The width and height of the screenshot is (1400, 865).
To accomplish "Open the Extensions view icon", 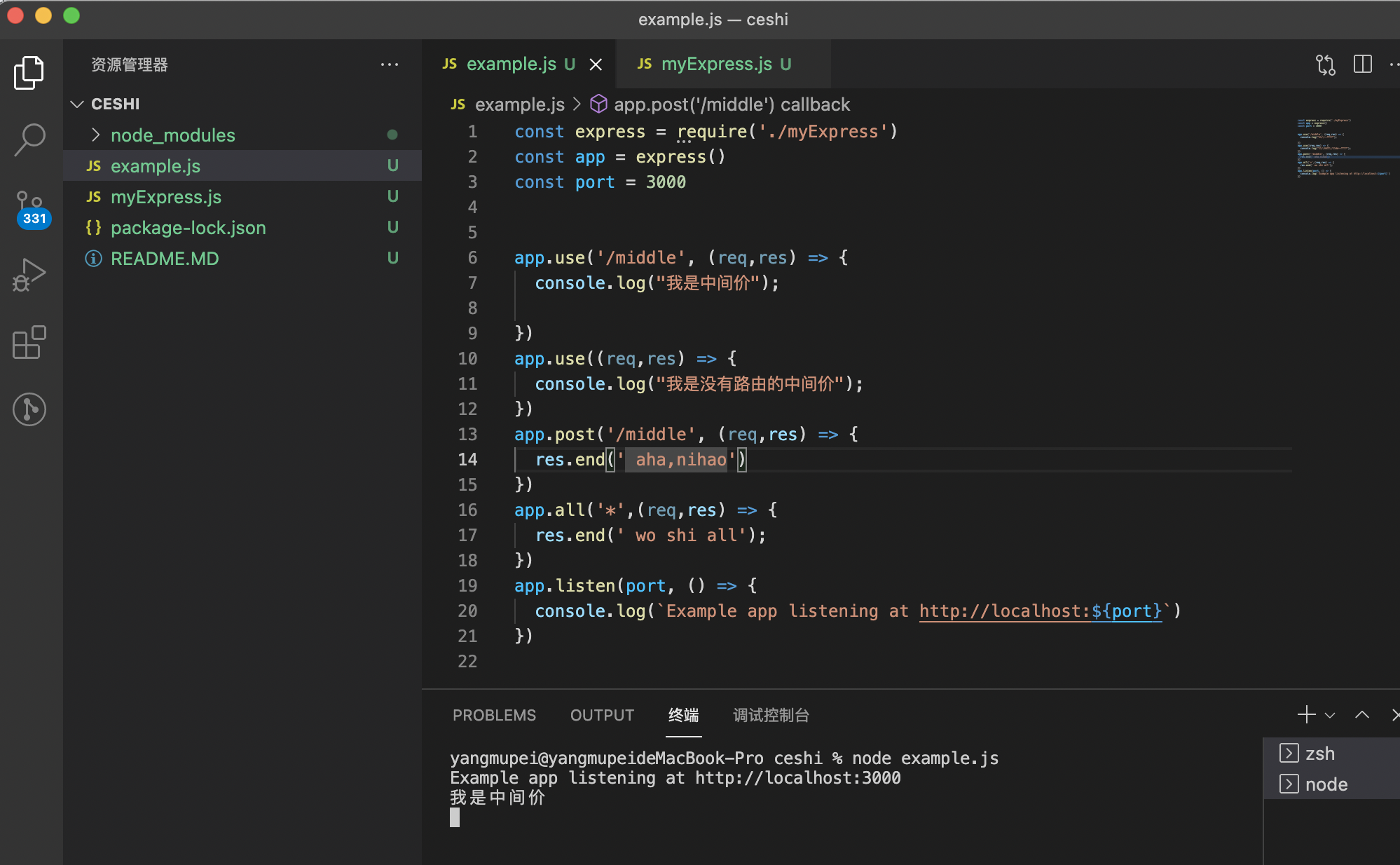I will 29,342.
